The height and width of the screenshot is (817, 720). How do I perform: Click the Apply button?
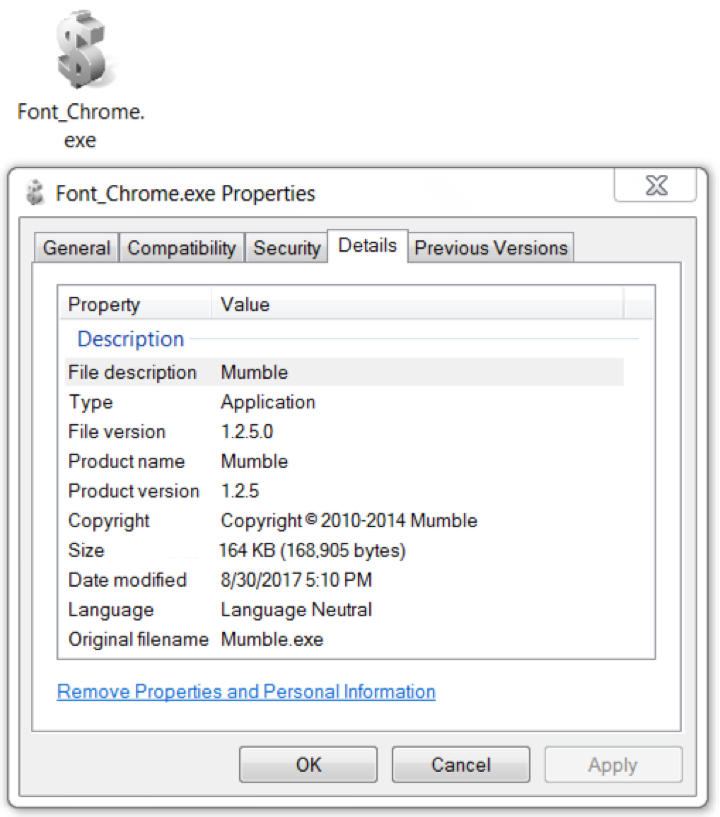[x=613, y=764]
